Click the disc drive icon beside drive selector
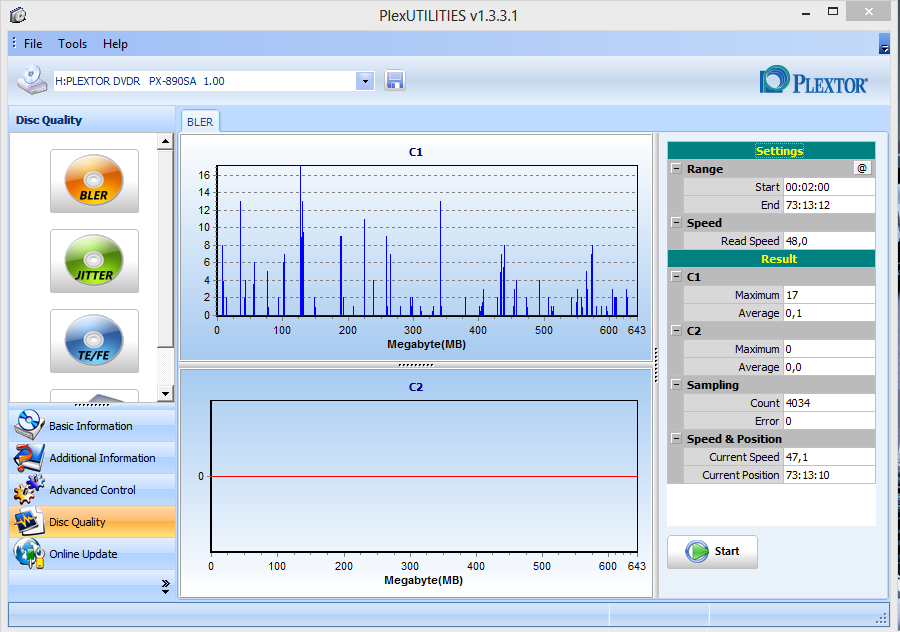The height and width of the screenshot is (632, 900). coord(32,80)
